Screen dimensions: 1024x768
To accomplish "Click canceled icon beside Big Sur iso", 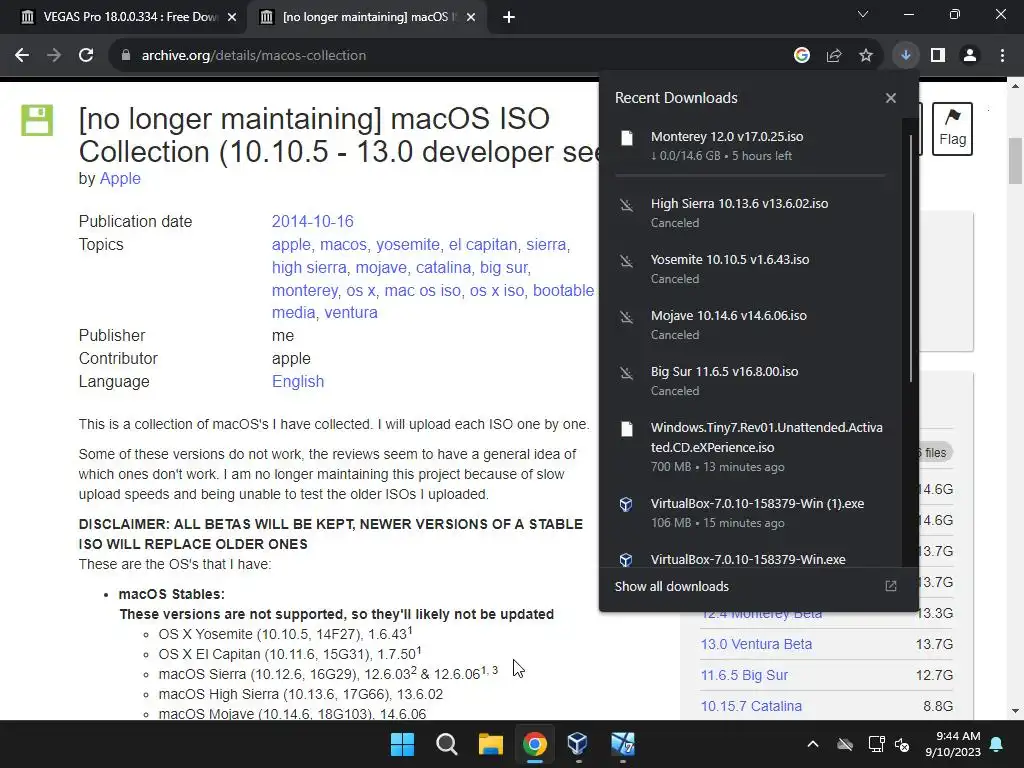I will pos(626,374).
